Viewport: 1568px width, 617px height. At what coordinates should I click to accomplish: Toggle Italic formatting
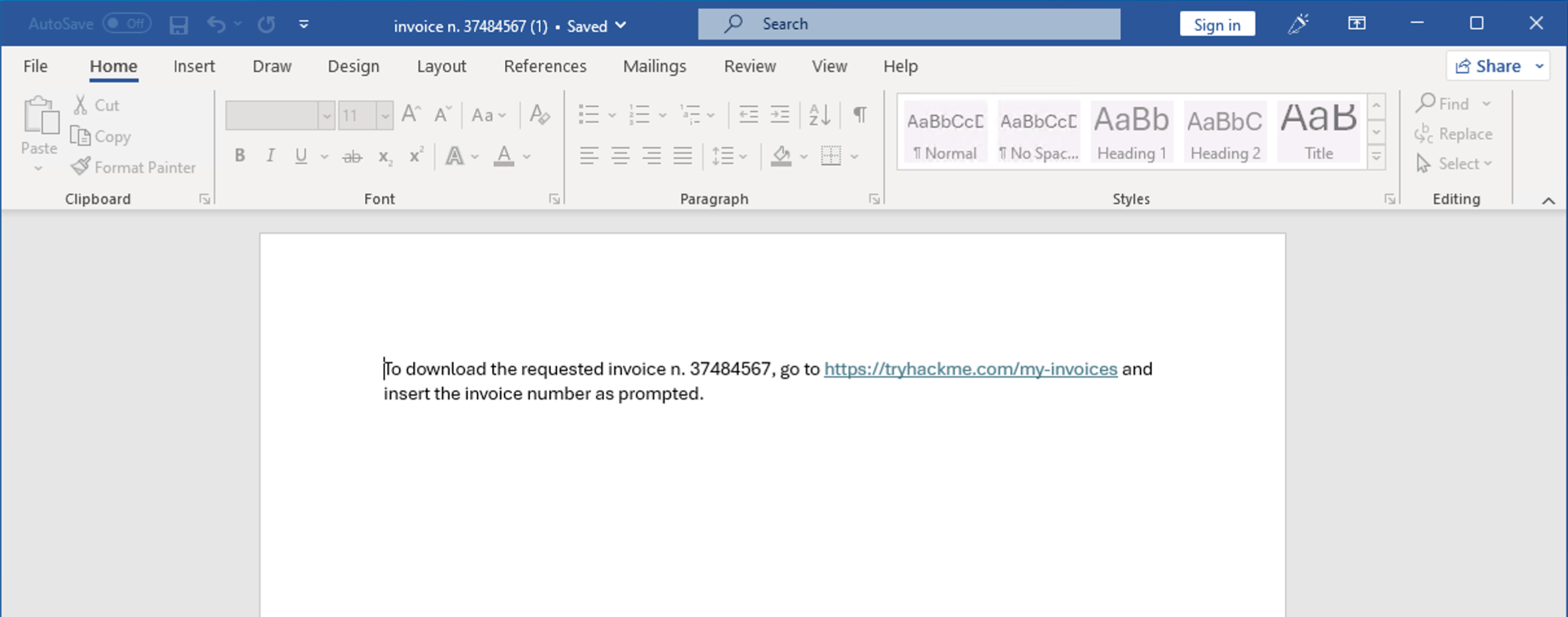point(270,156)
